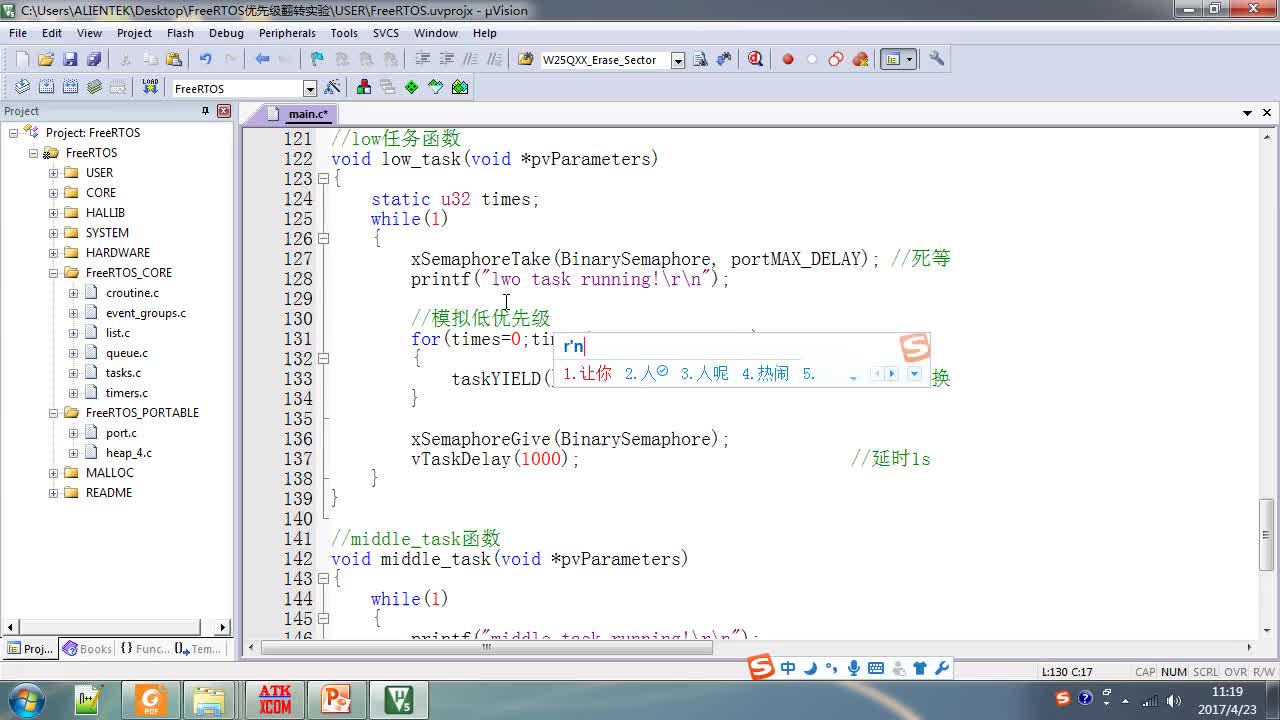Open the File menu
This screenshot has width=1280, height=720.
18,33
